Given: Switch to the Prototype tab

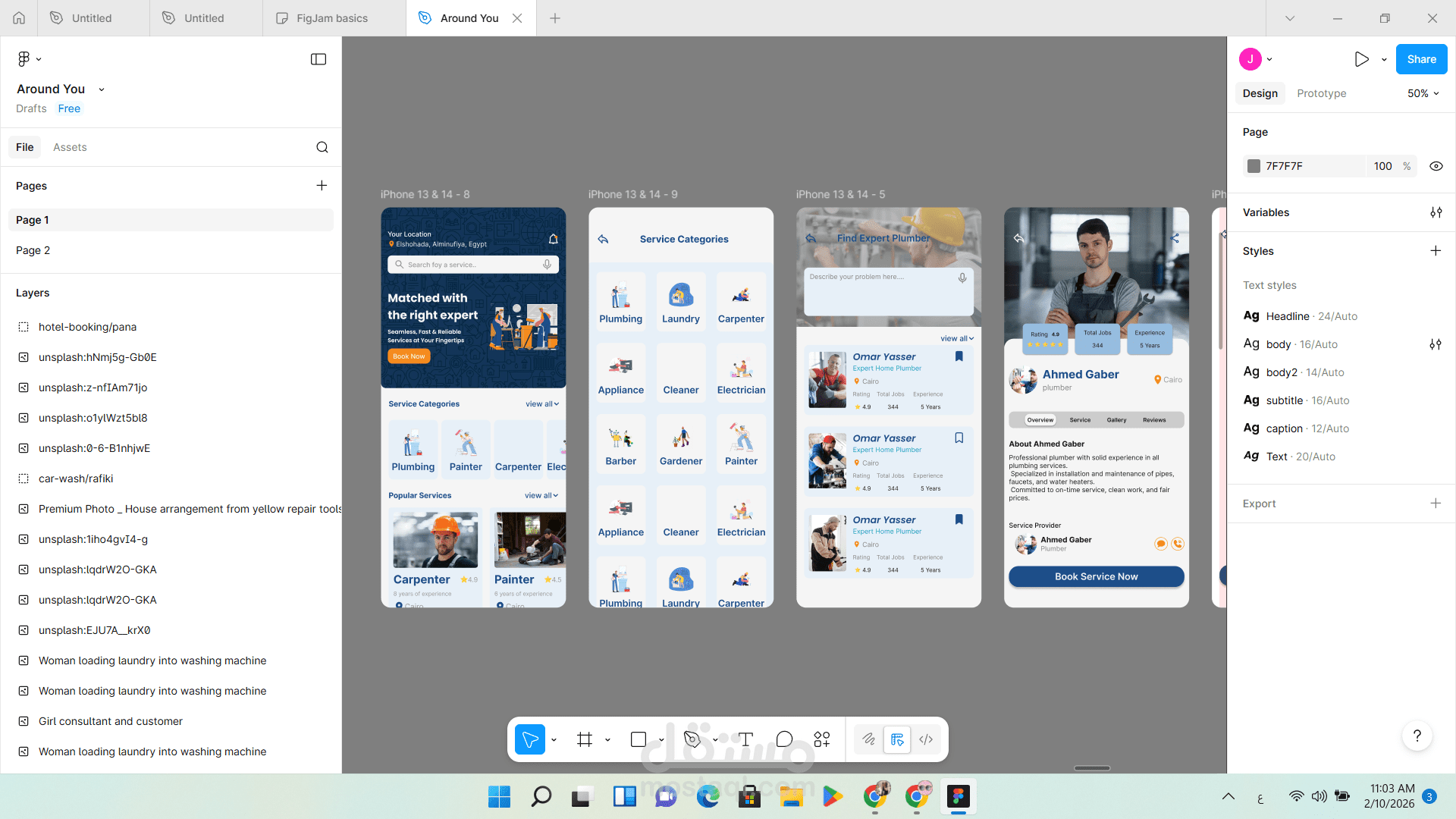Looking at the screenshot, I should point(1322,93).
